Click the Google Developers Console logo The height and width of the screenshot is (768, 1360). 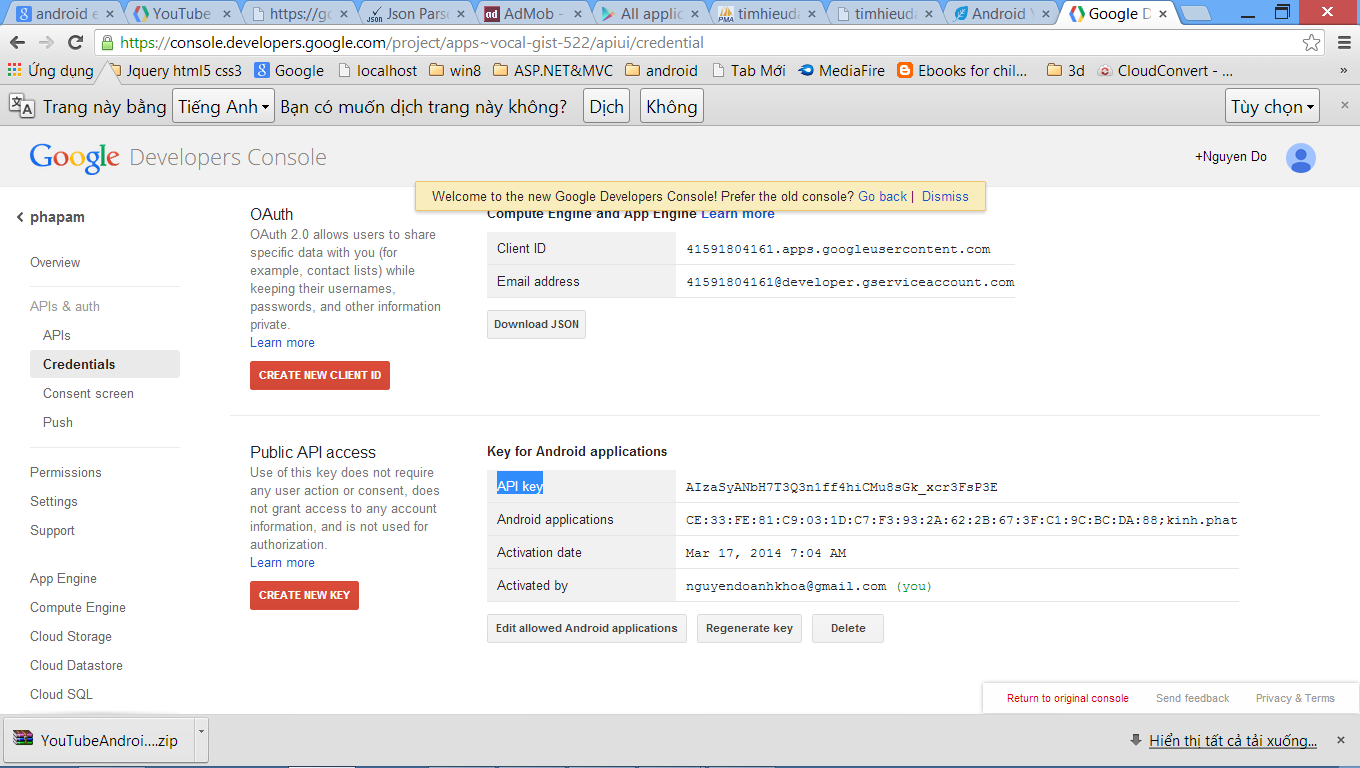[x=178, y=158]
